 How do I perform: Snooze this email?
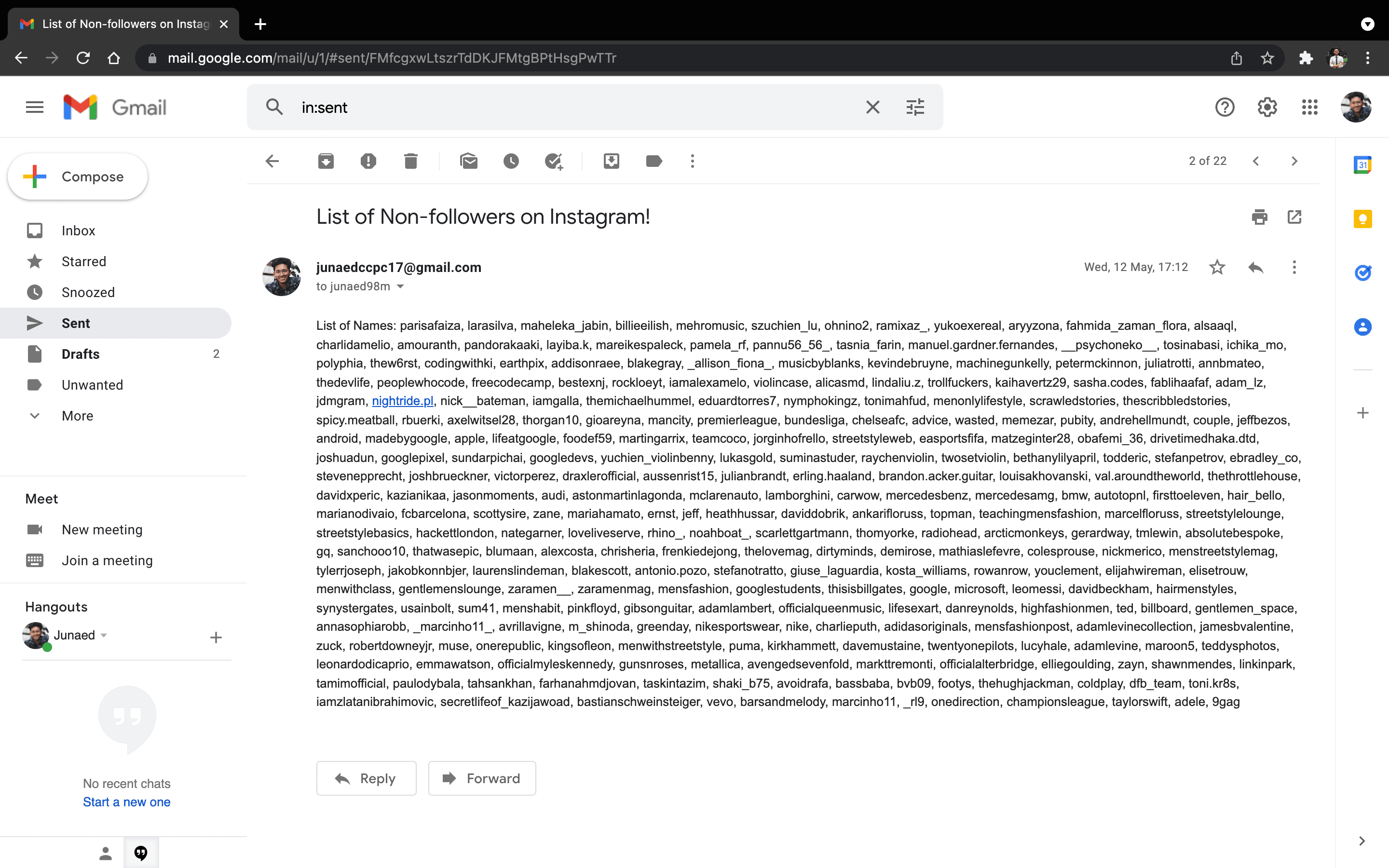(511, 162)
